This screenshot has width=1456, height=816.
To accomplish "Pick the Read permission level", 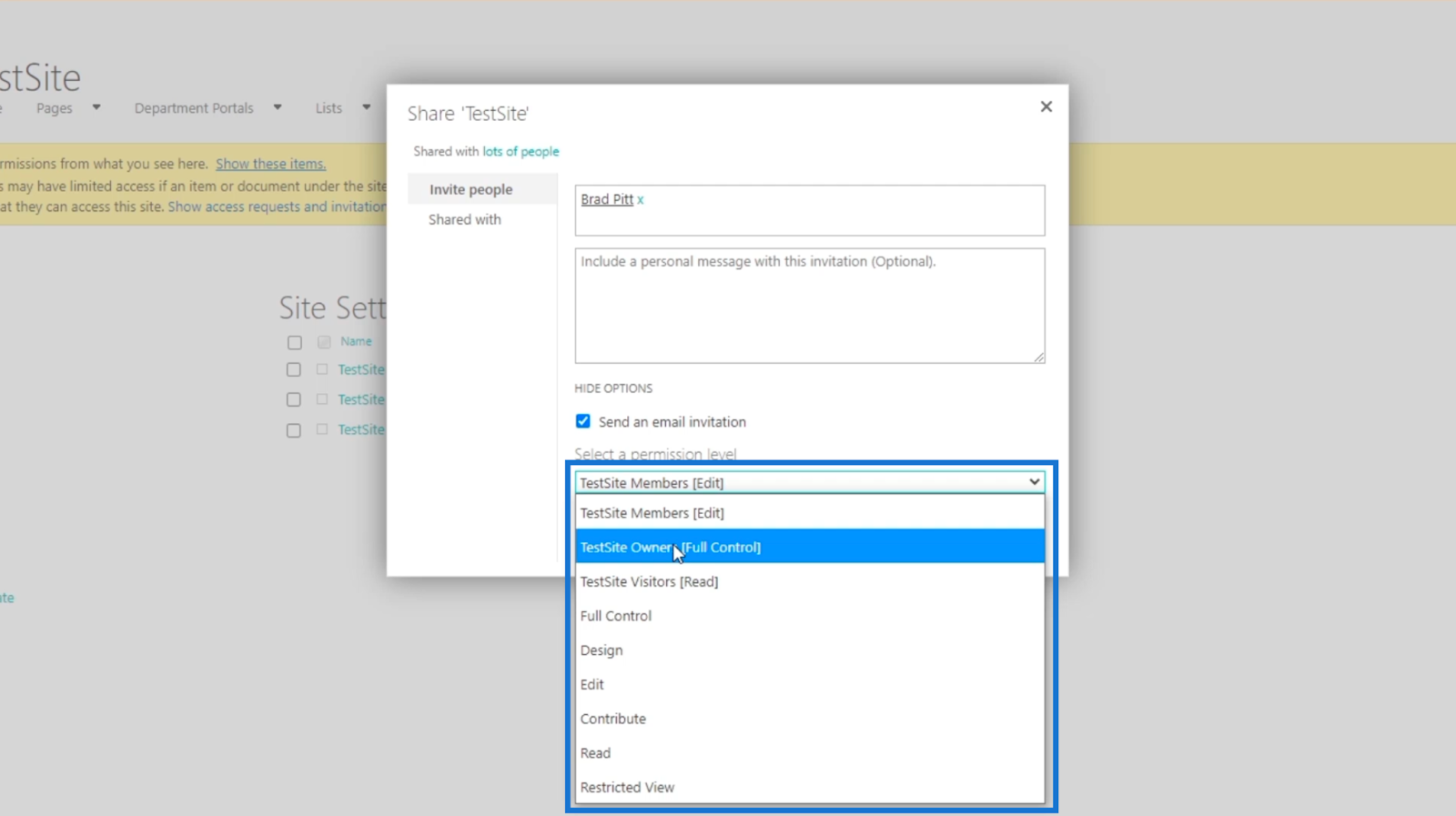I will tap(809, 753).
